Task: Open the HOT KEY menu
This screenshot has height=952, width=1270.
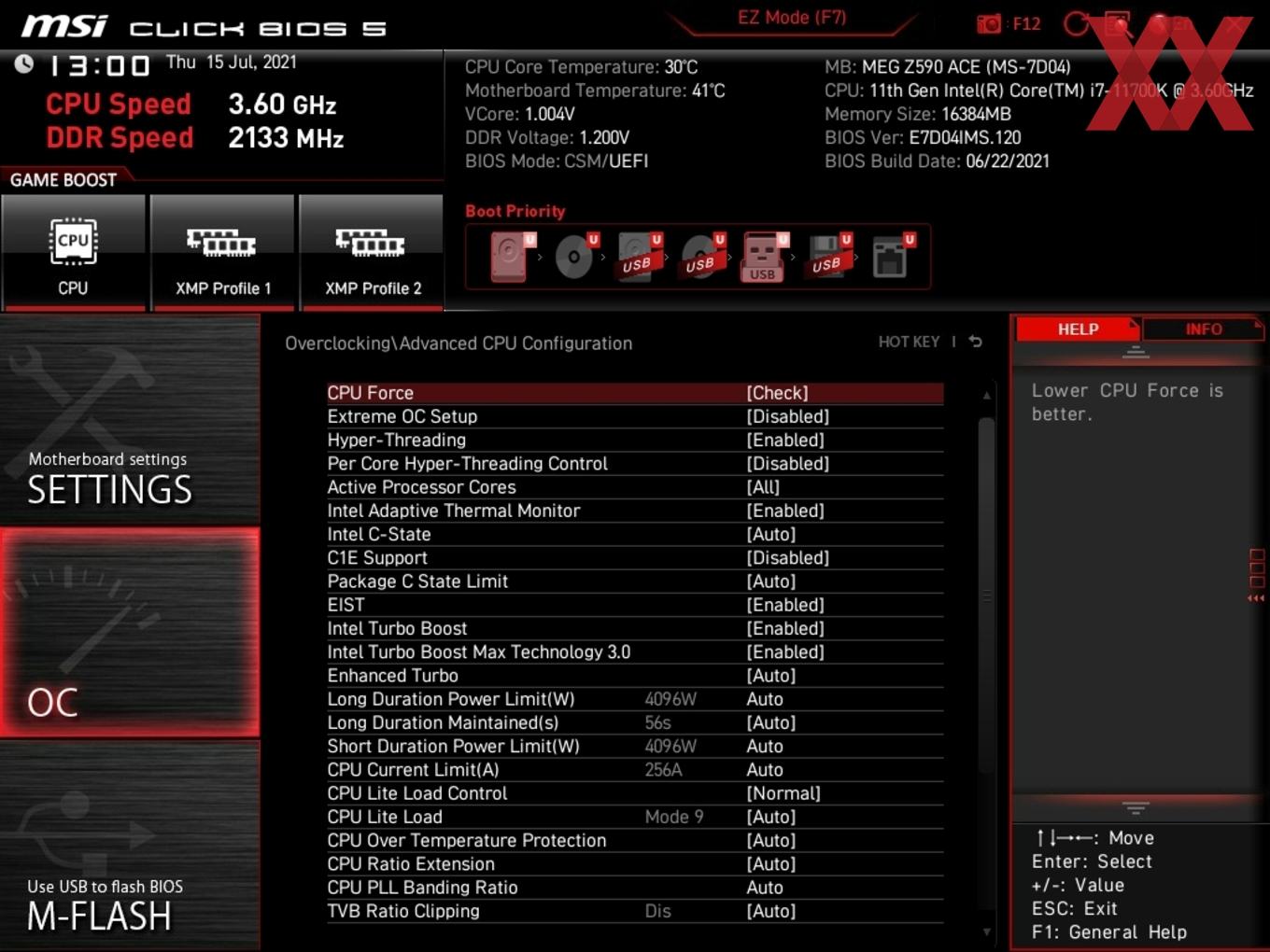Action: coord(909,342)
